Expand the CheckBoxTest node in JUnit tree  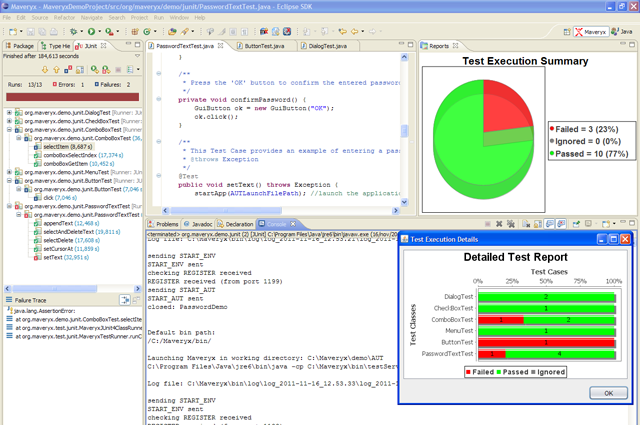coord(9,121)
